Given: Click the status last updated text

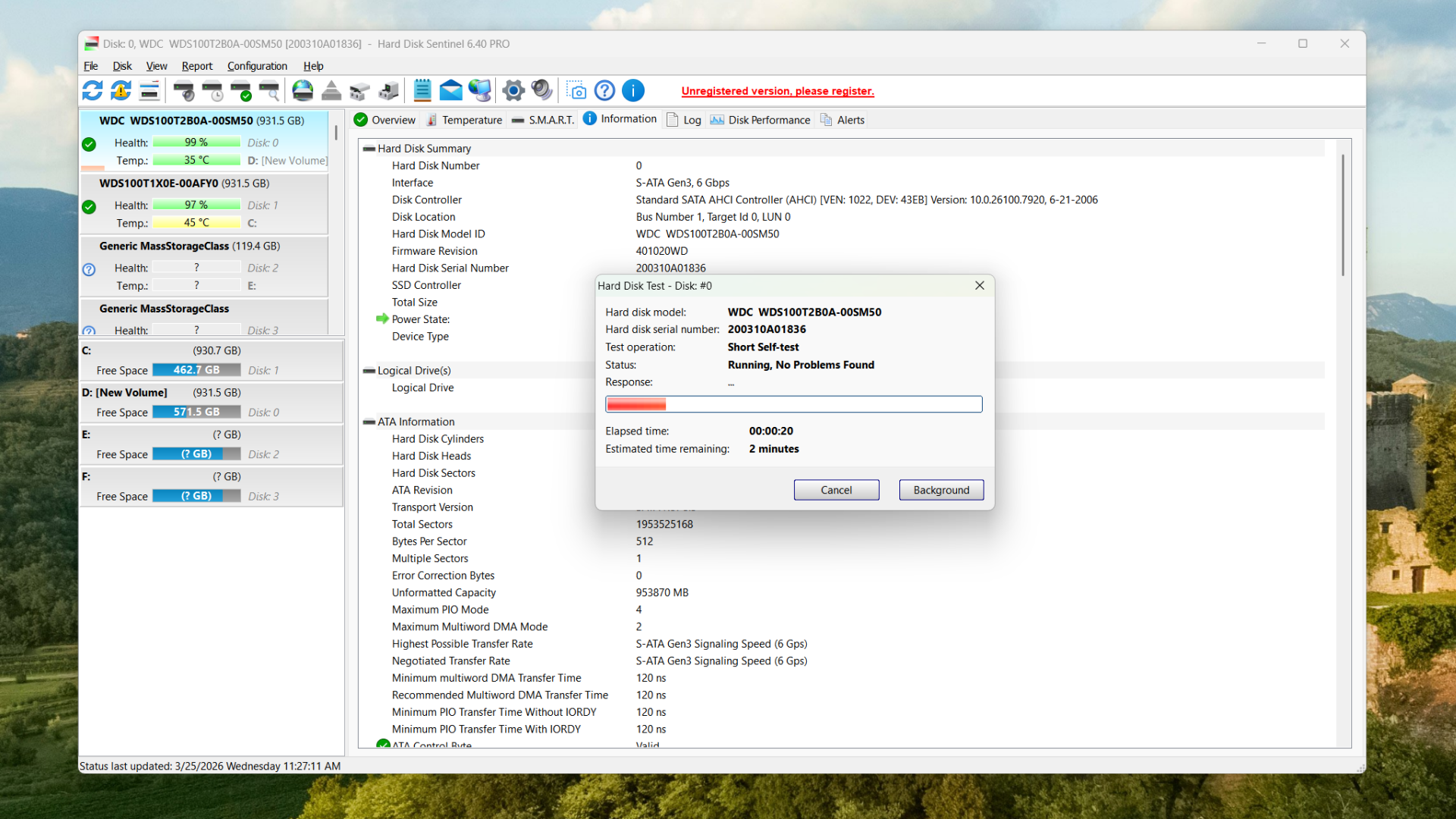Looking at the screenshot, I should point(210,766).
